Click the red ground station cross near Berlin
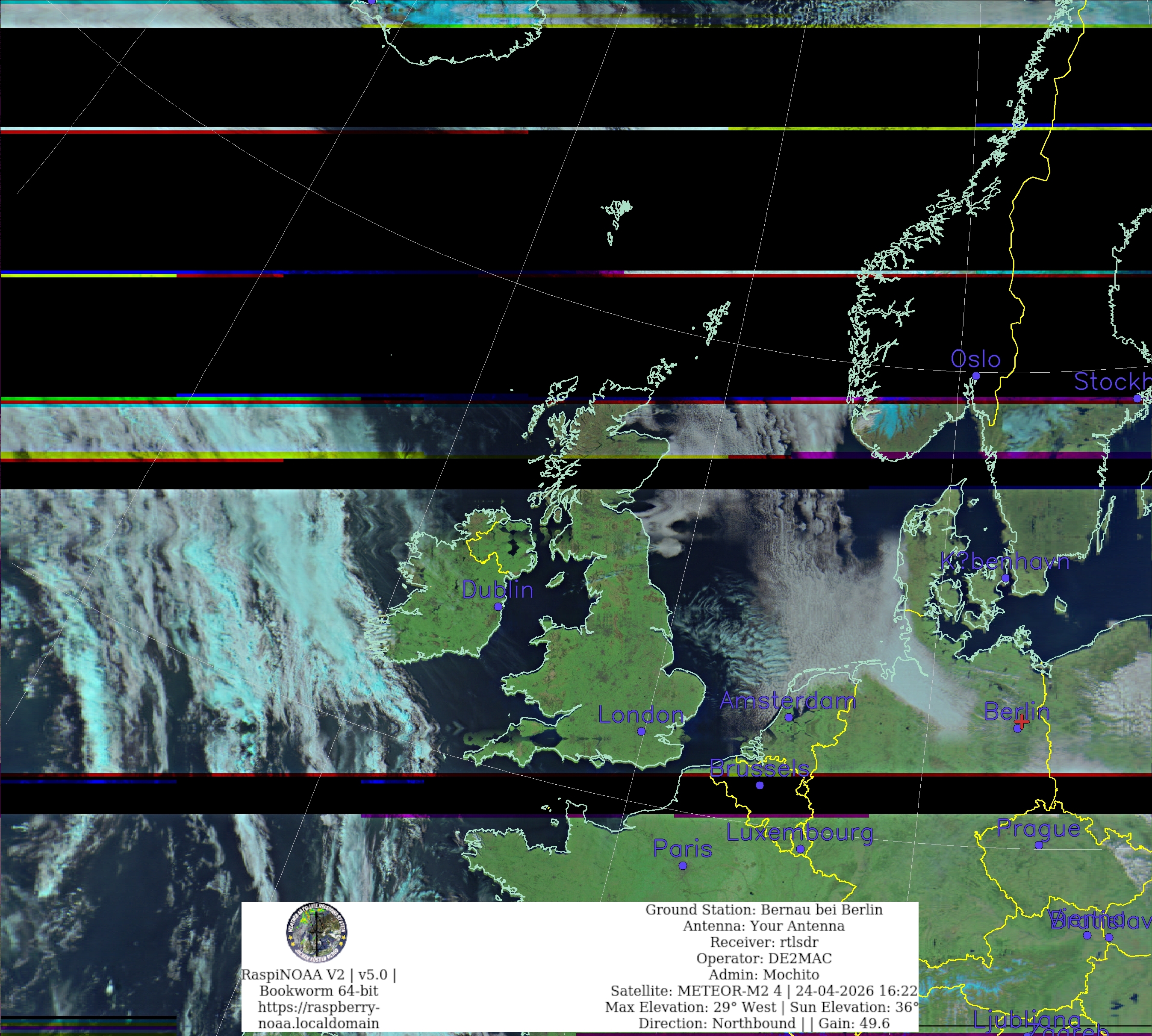 coord(1022,722)
